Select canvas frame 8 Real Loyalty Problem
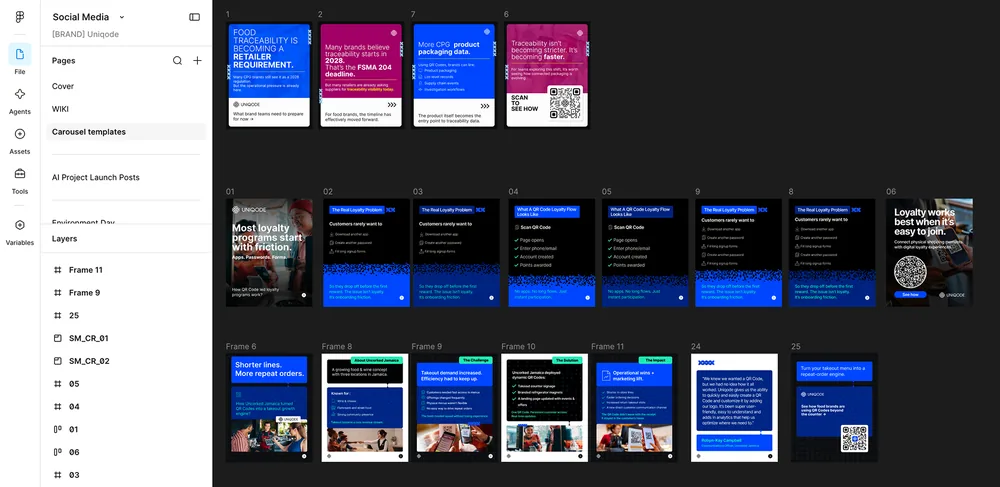Viewport: 1000px width, 487px height. coord(832,252)
